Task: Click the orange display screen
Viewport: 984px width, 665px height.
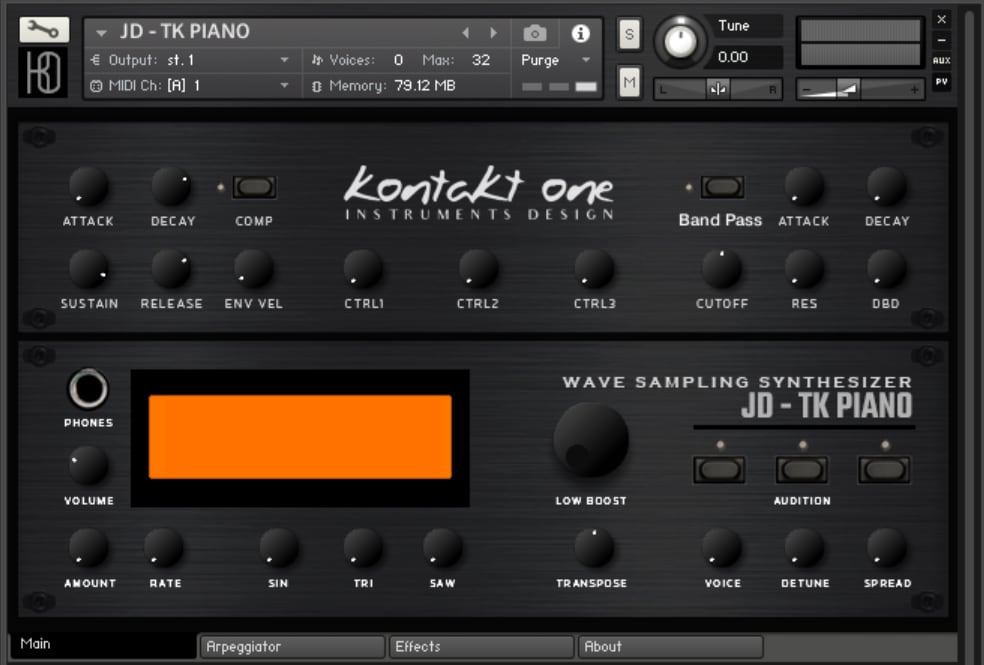Action: 300,437
